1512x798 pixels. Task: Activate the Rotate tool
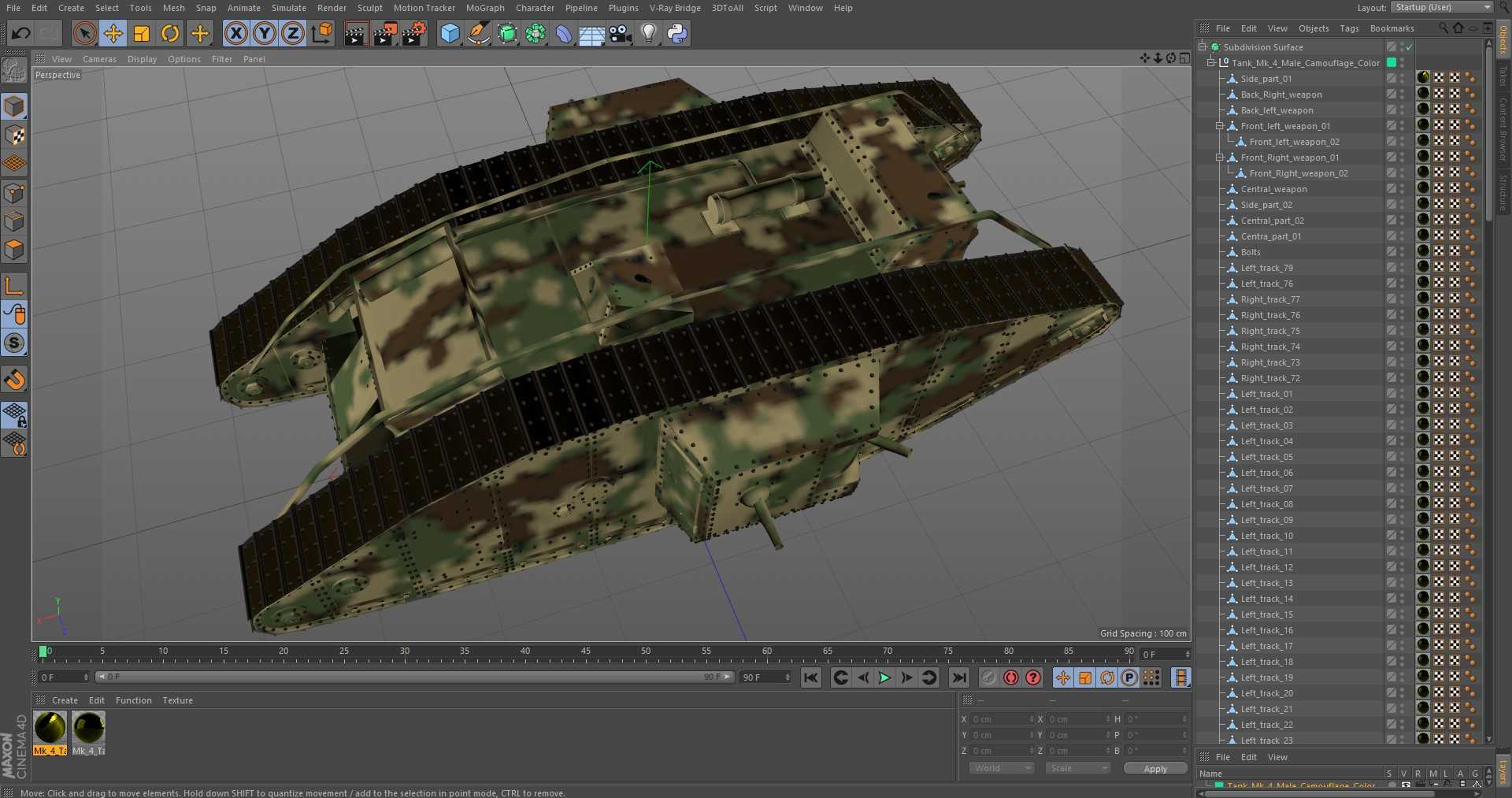coord(170,33)
